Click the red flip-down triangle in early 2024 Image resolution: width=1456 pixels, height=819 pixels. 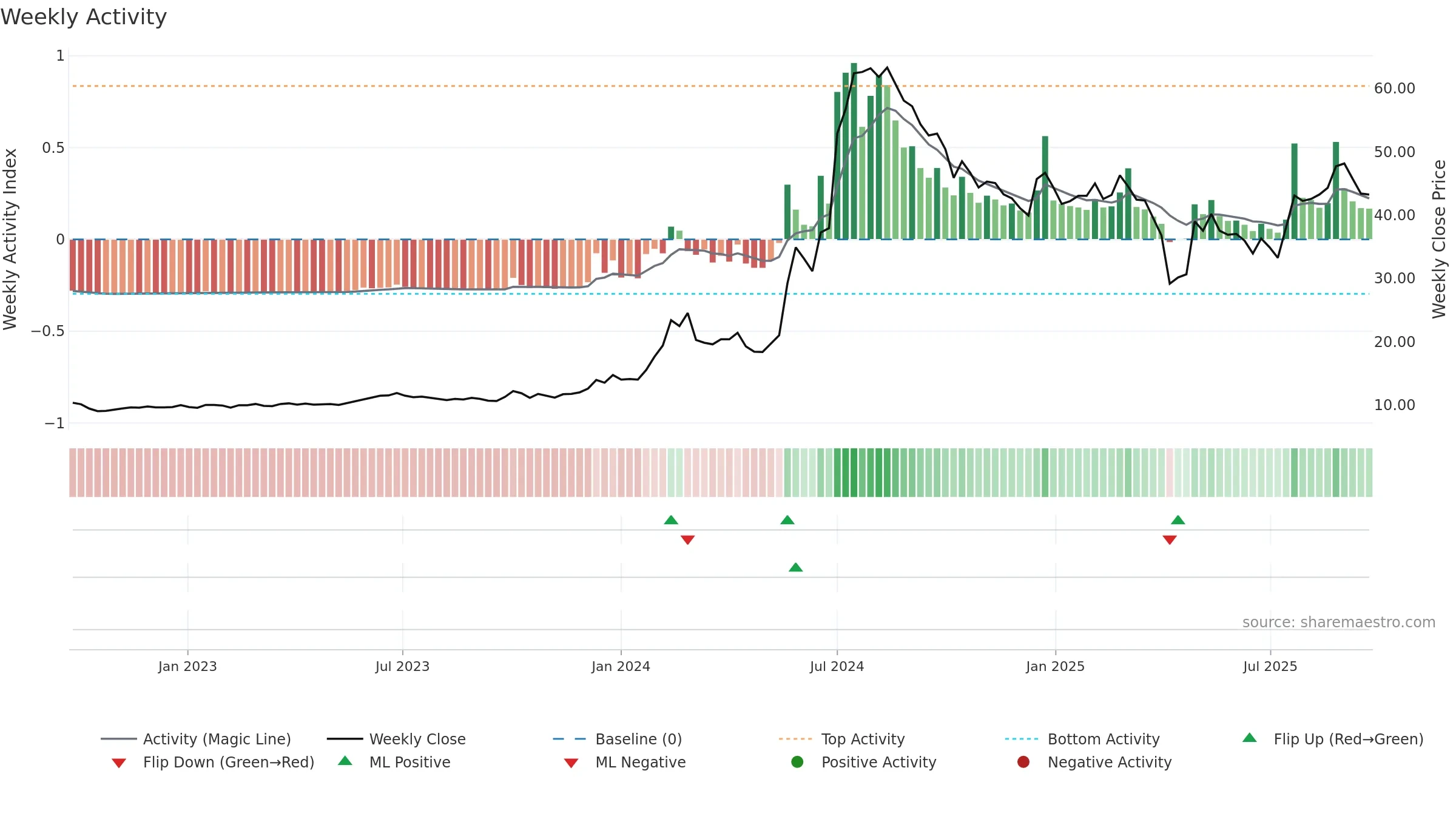687,540
